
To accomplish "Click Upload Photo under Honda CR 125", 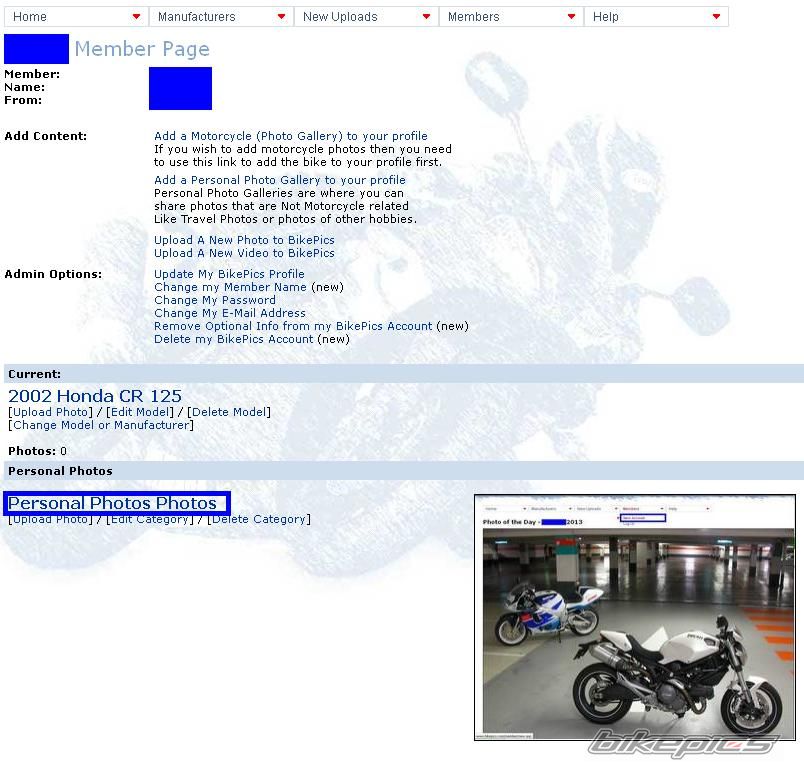I will point(50,412).
